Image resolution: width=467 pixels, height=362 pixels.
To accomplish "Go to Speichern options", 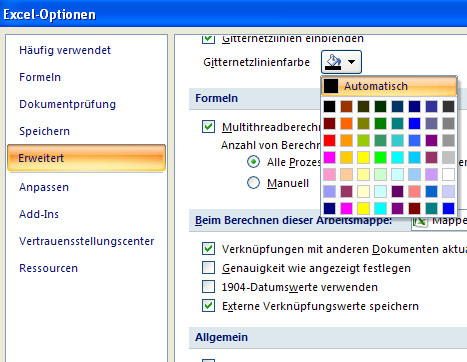I will click(x=44, y=131).
